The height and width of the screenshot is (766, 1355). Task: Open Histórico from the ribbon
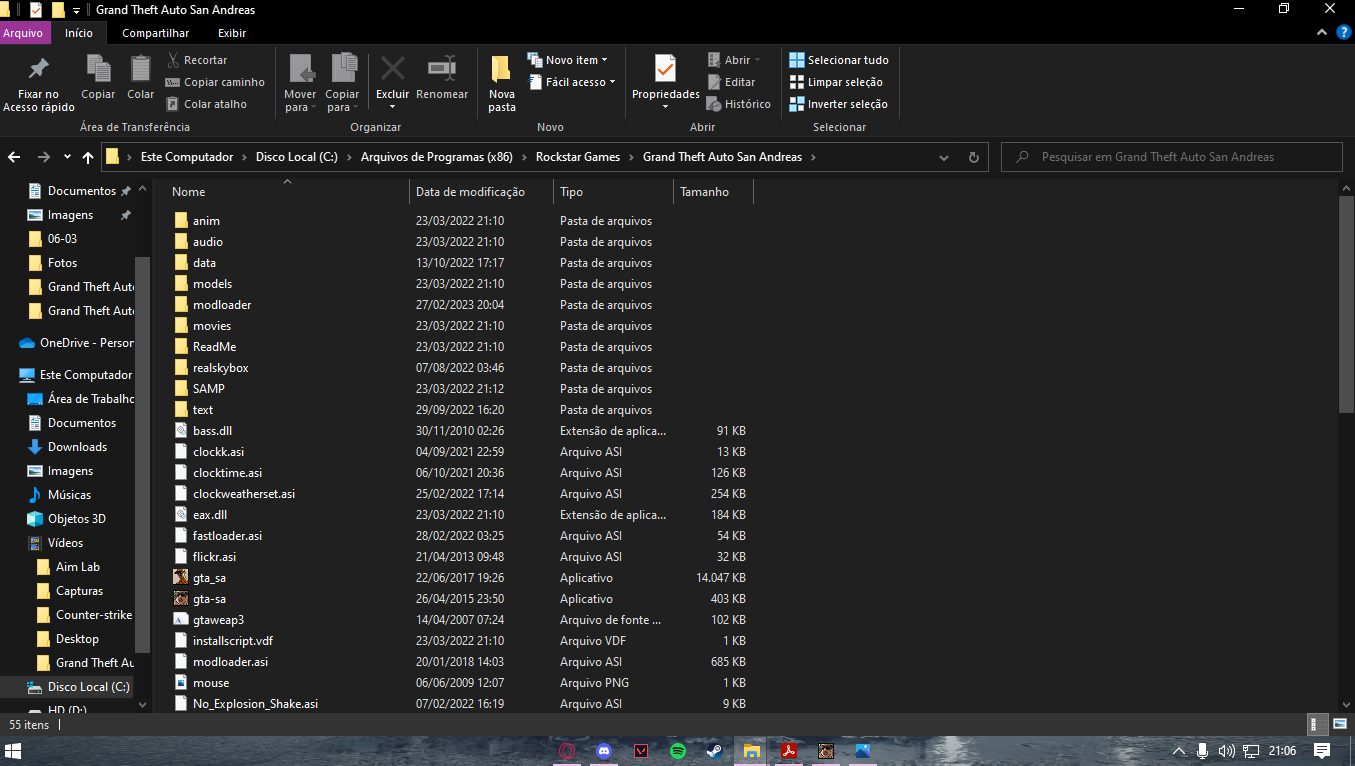(738, 104)
